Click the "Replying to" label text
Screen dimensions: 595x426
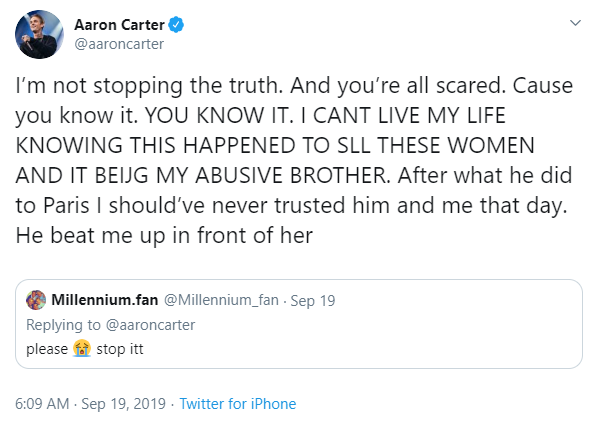(63, 325)
